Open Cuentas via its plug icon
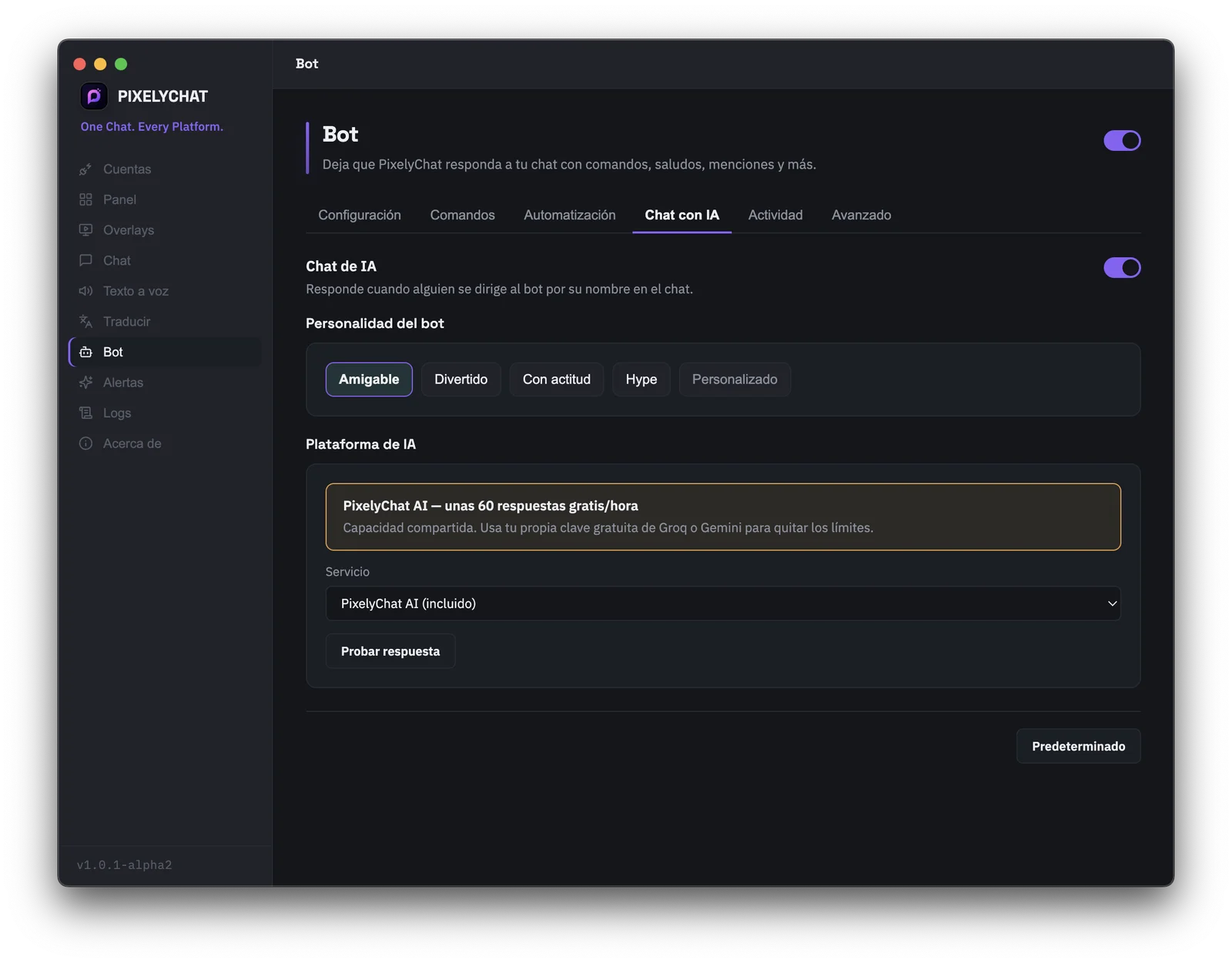This screenshot has width=1232, height=963. 85,169
